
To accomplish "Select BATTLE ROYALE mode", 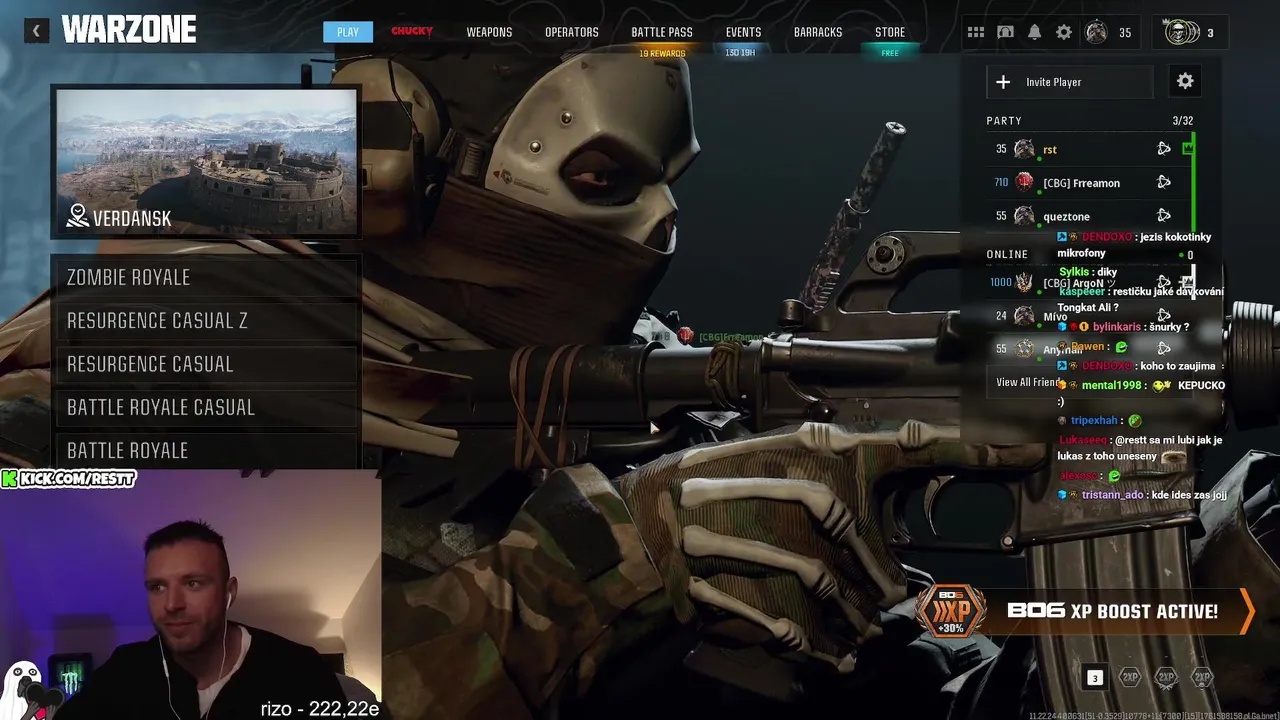I will point(205,450).
